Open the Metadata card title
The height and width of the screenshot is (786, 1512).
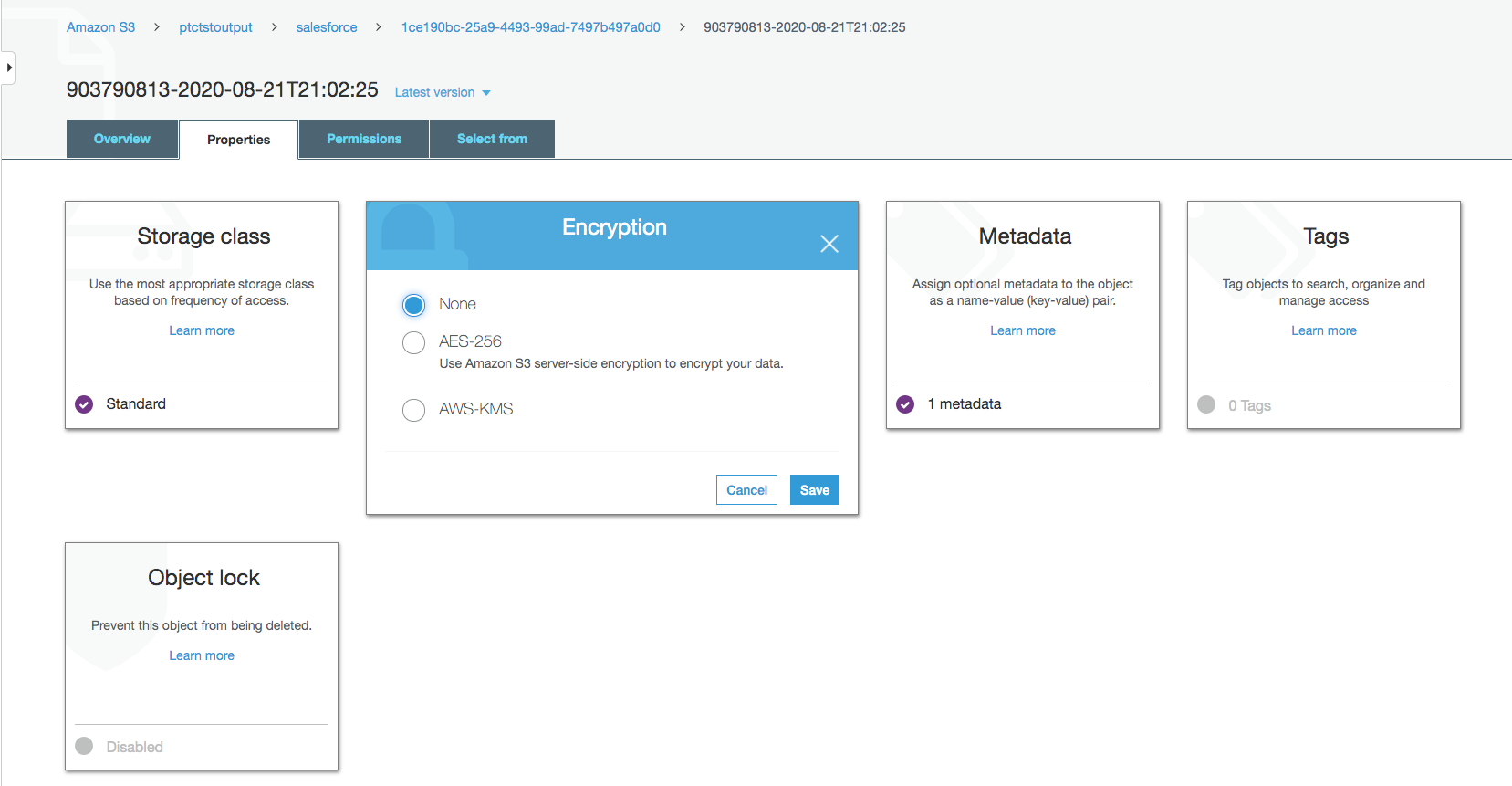point(1025,236)
